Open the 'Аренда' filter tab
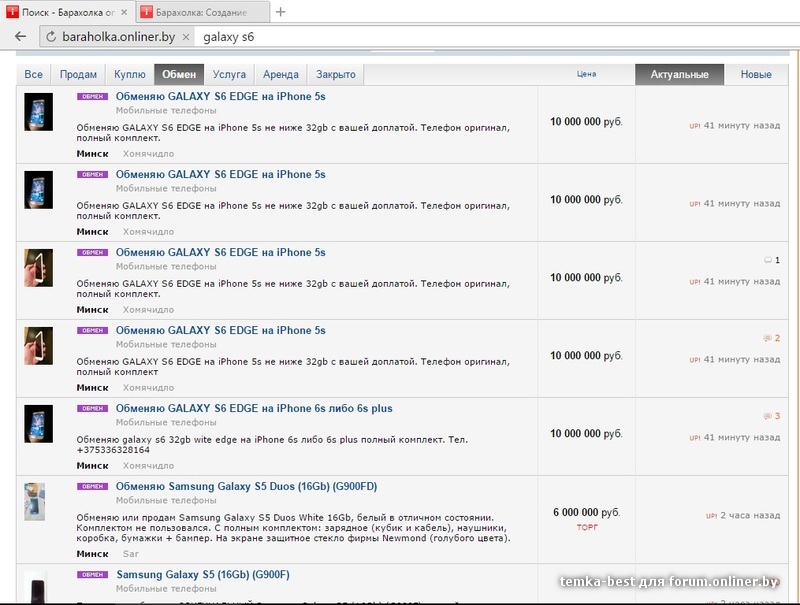 281,75
